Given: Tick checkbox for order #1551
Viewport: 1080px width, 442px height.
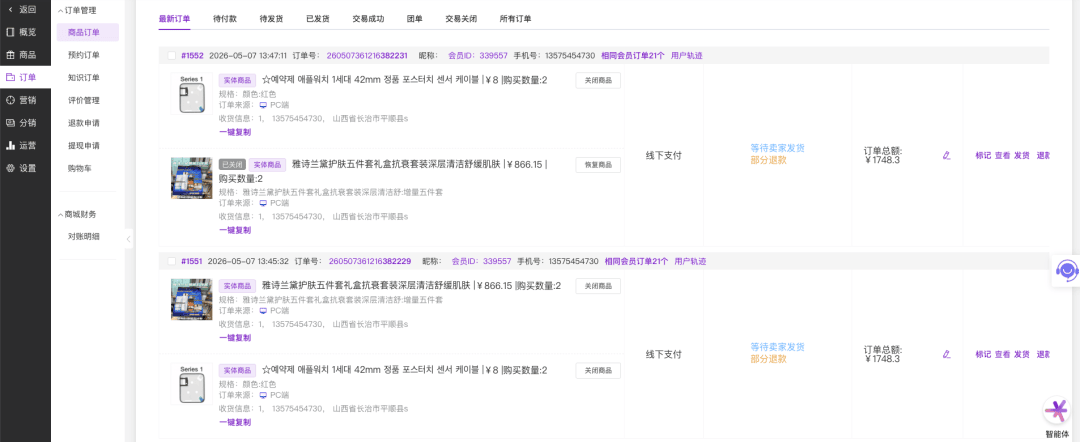Looking at the screenshot, I should [172, 262].
